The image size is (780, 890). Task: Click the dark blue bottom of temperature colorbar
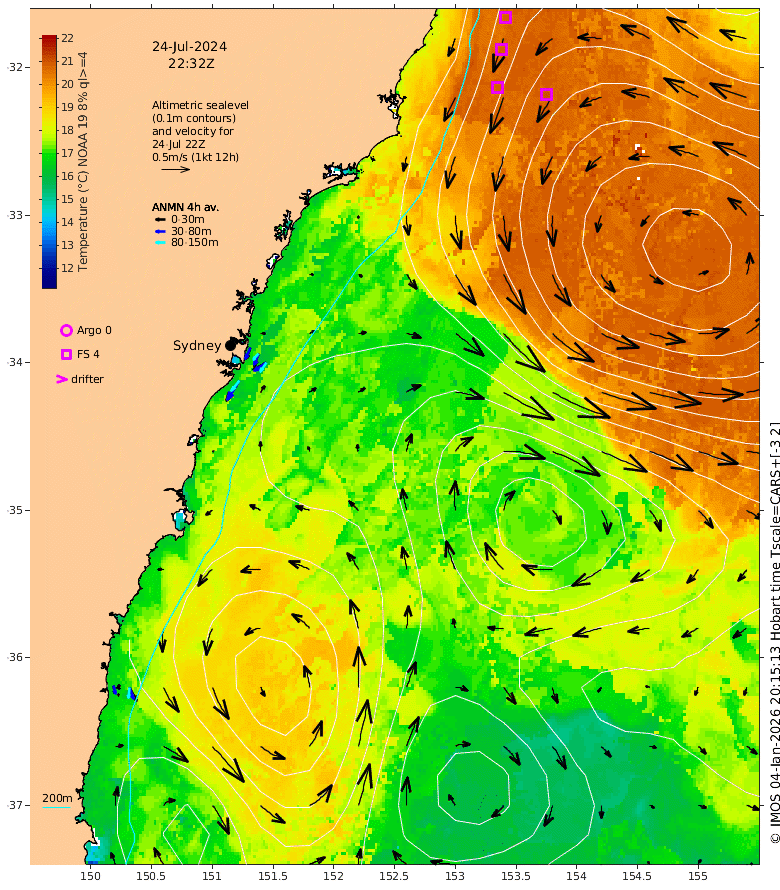click(49, 281)
